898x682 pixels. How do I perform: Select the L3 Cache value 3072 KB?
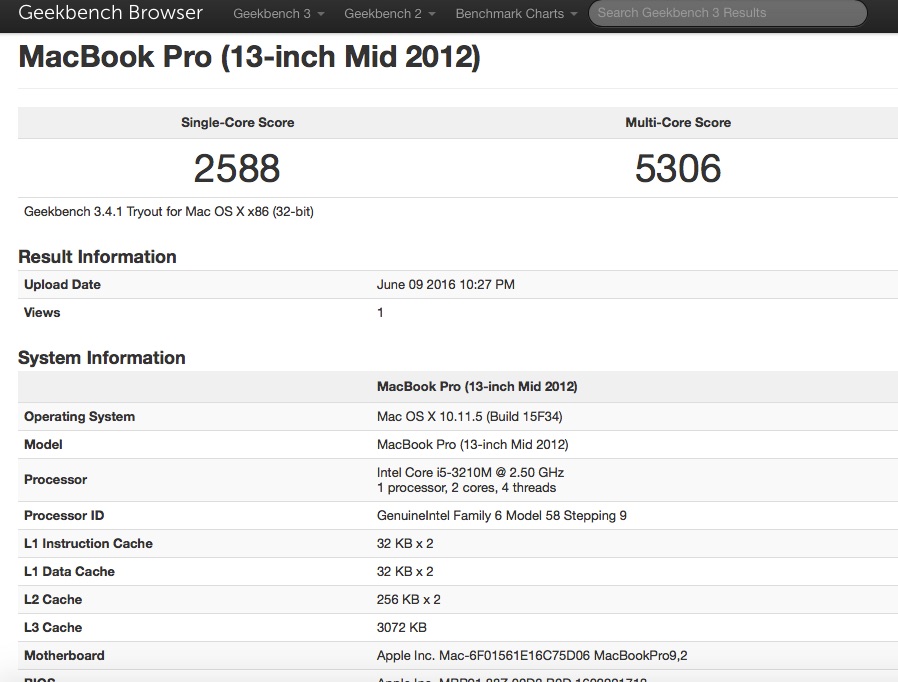point(401,628)
